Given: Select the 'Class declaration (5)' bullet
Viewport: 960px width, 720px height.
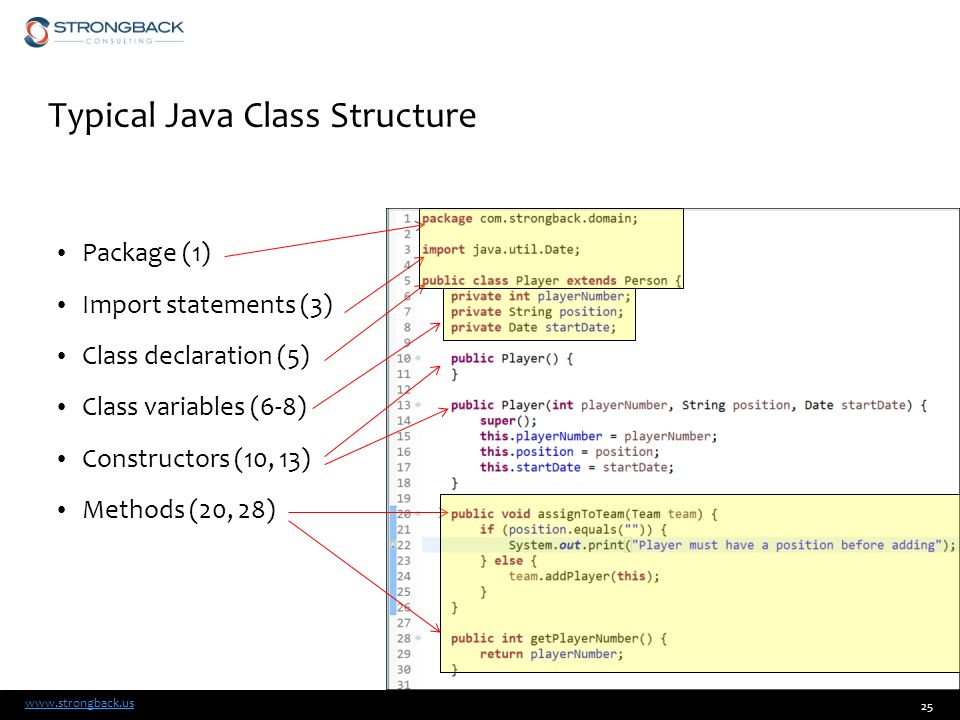Looking at the screenshot, I should tap(195, 356).
